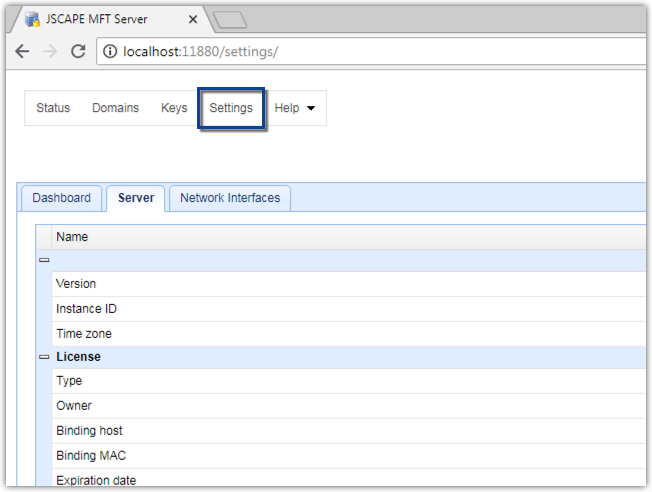Reload the page with refresh icon
652x492 pixels.
78,52
